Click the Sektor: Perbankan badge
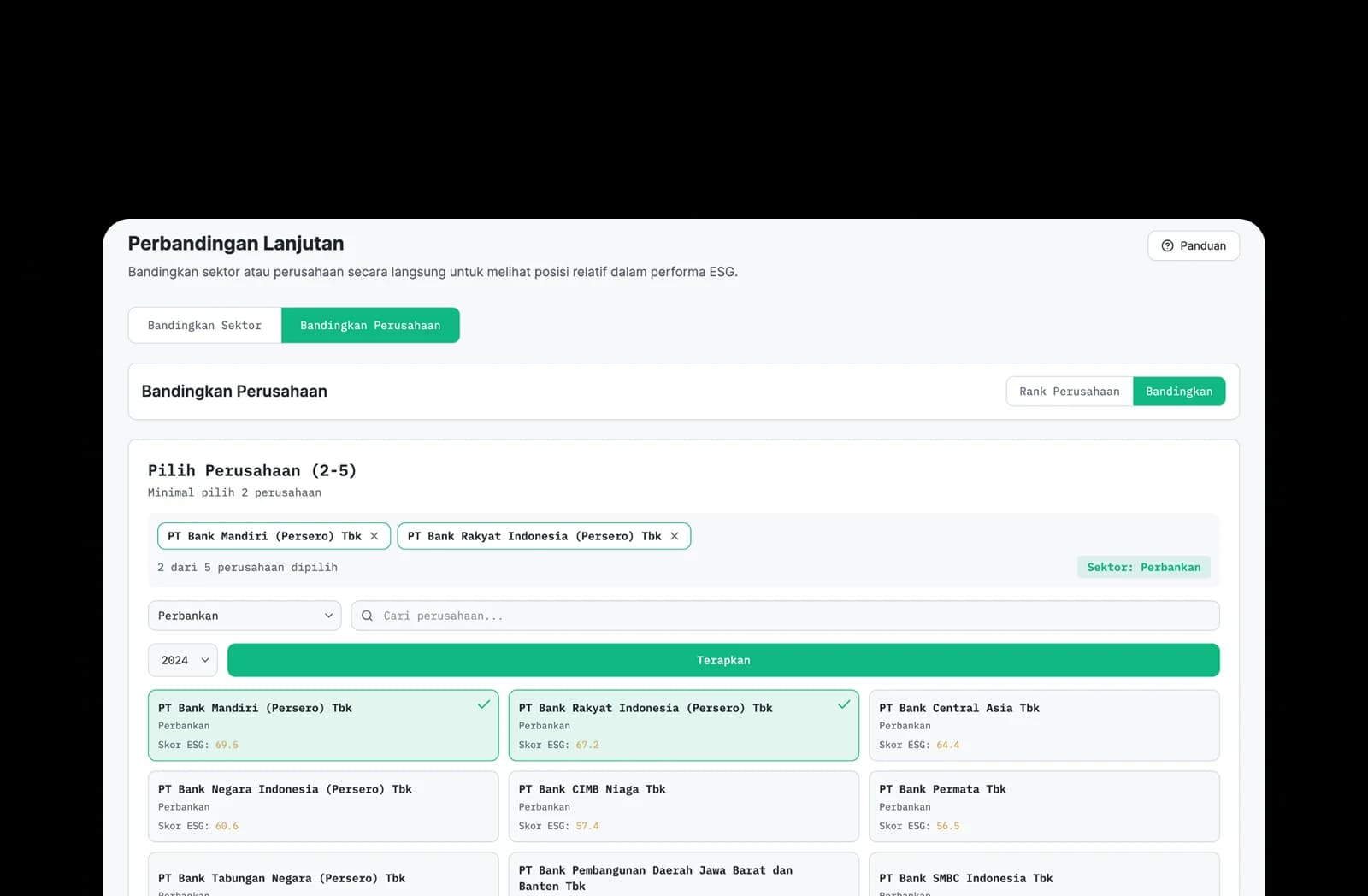 (1144, 567)
